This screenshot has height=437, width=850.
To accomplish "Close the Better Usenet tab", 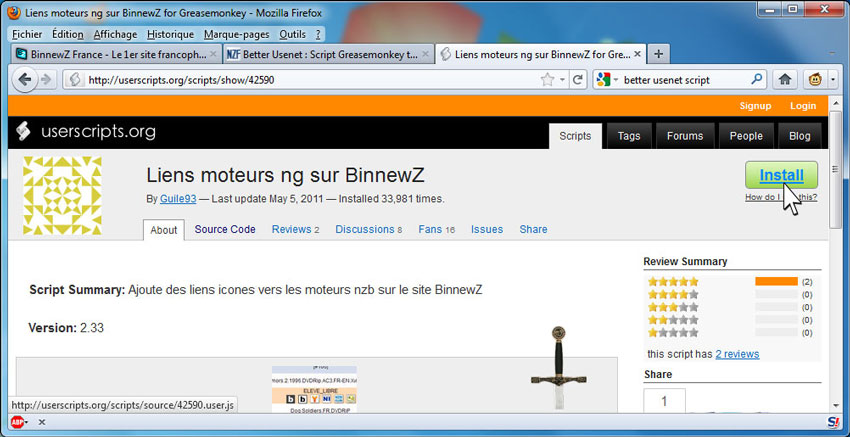I will tap(426, 54).
